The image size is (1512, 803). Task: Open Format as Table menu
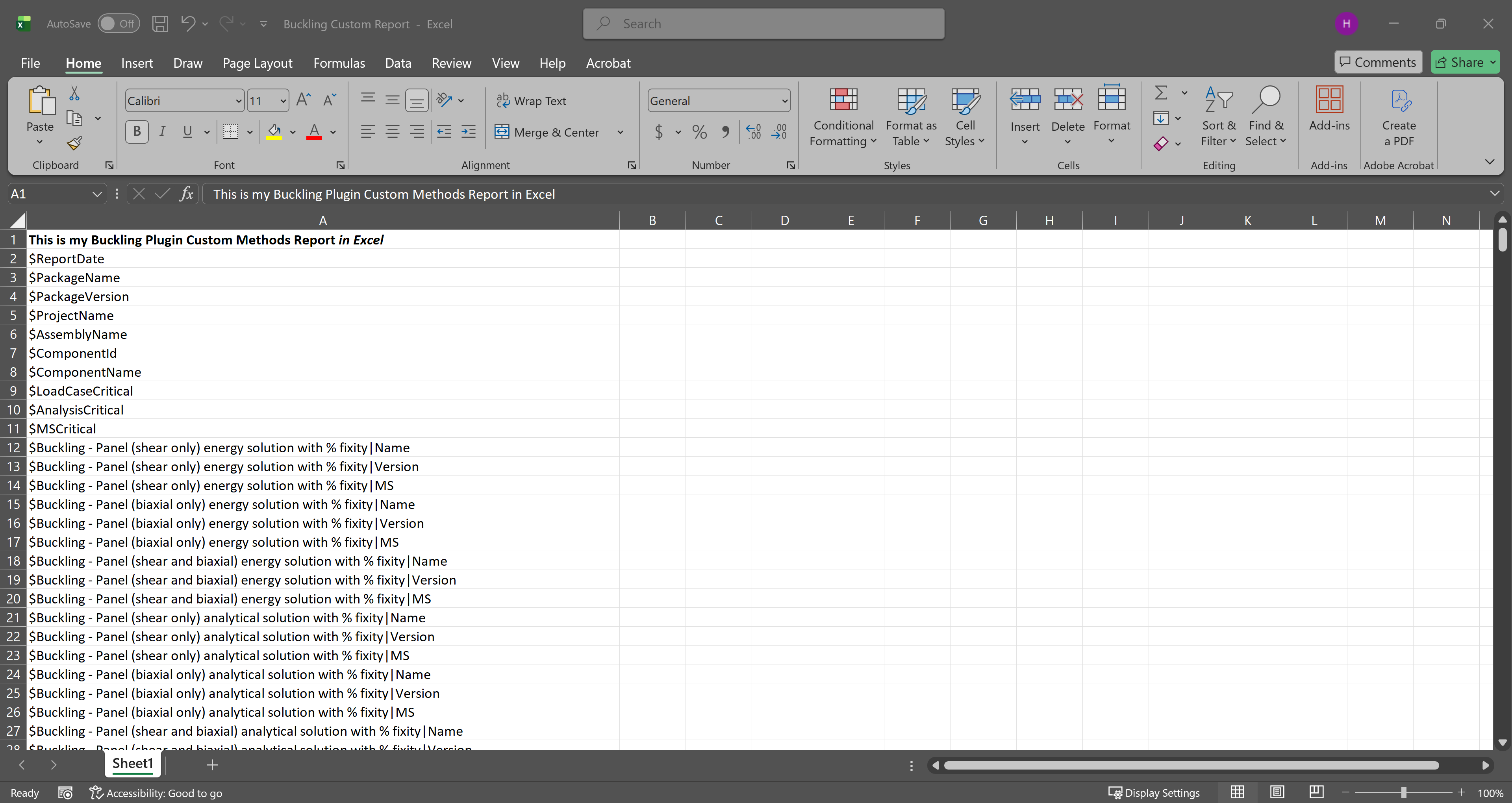click(x=911, y=117)
